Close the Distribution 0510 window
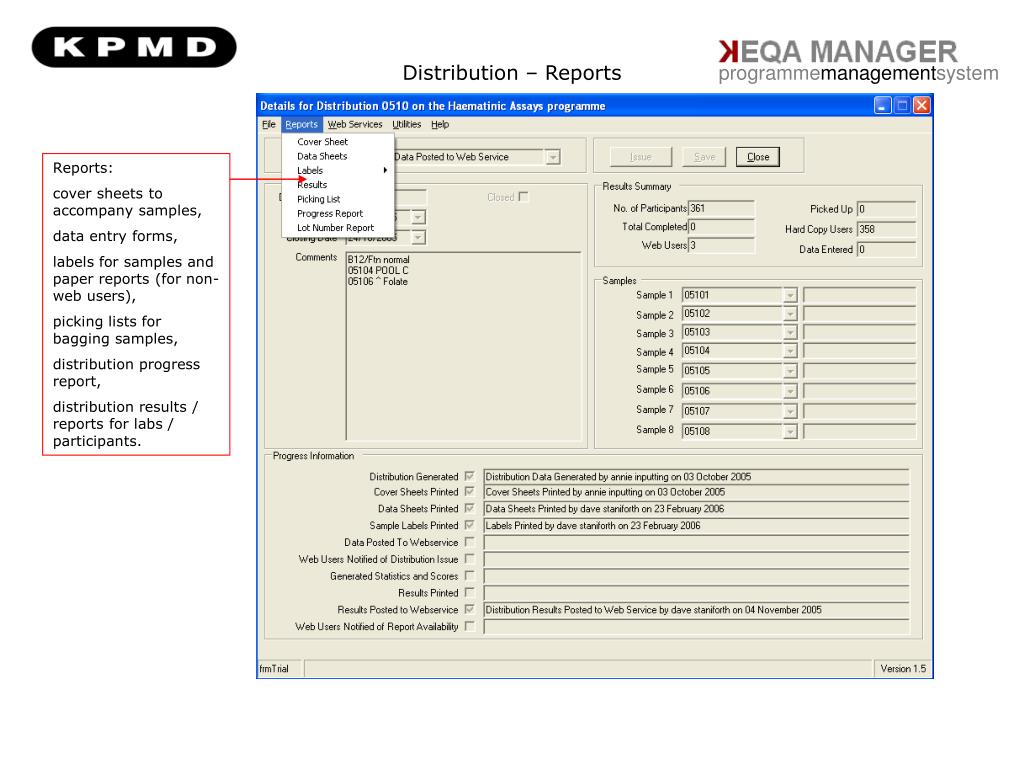 tap(921, 105)
